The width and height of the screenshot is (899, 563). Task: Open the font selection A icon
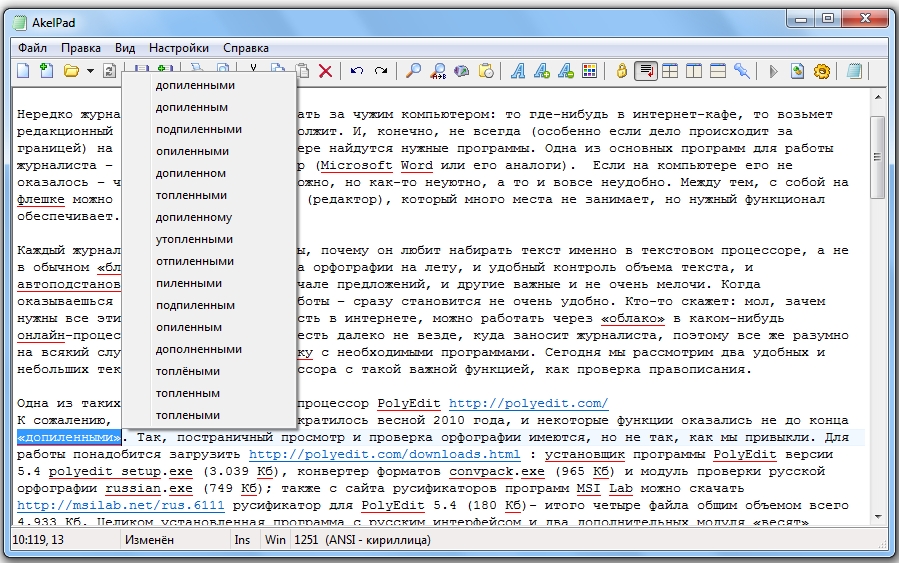[518, 71]
